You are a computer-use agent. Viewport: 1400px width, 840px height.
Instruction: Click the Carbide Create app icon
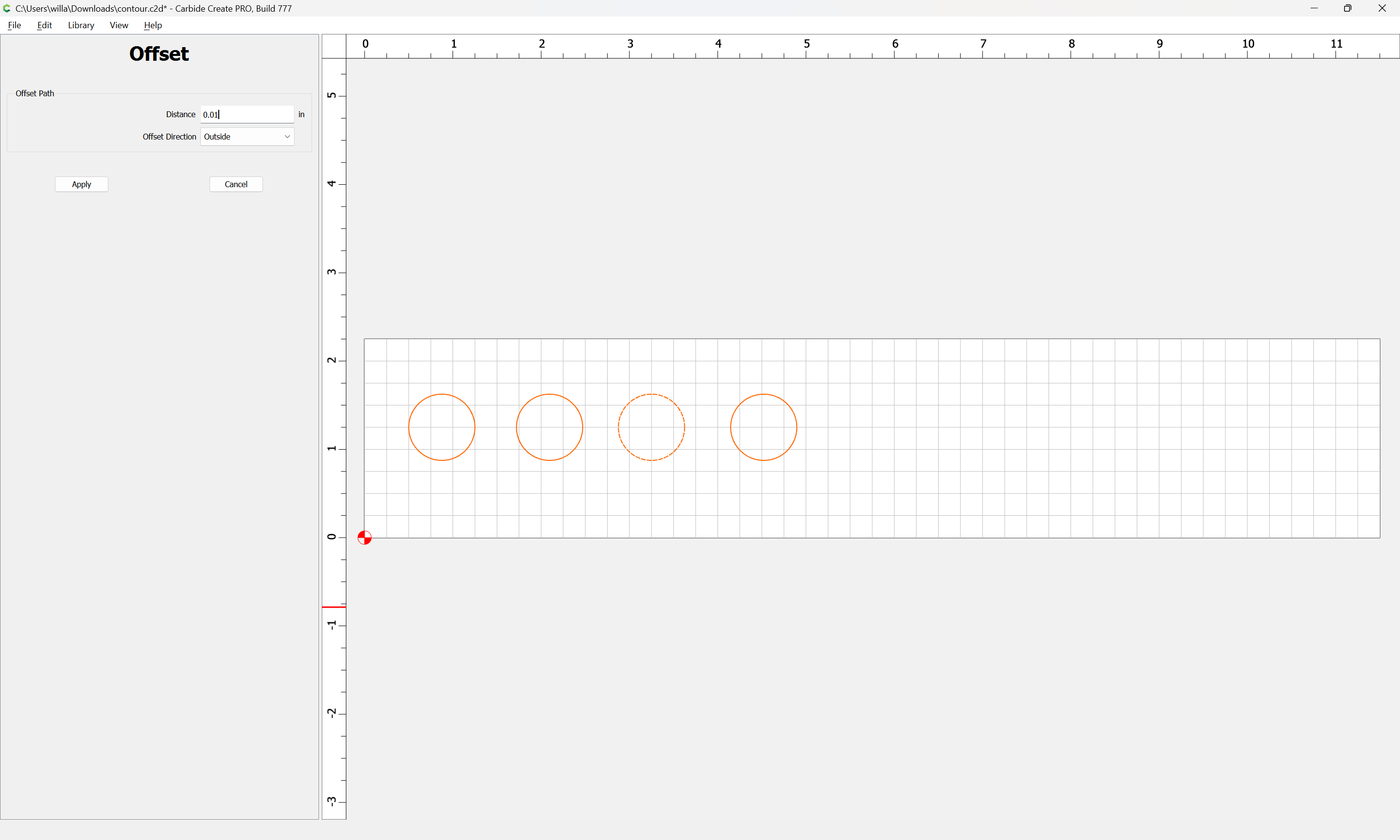click(x=7, y=8)
